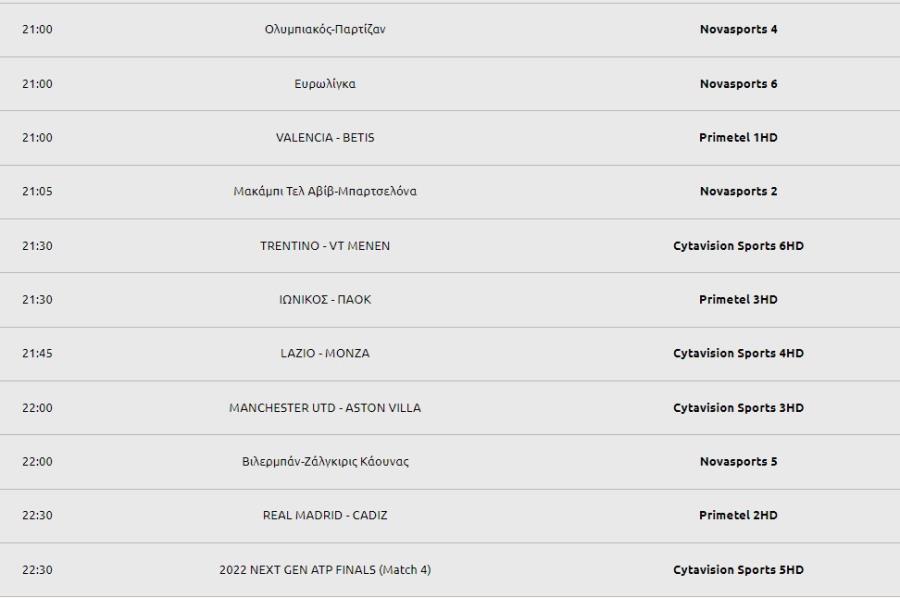Open the ΙΩΝΙΚΟΣ - ΠΑΟΚ listing
This screenshot has width=900, height=598.
(325, 300)
